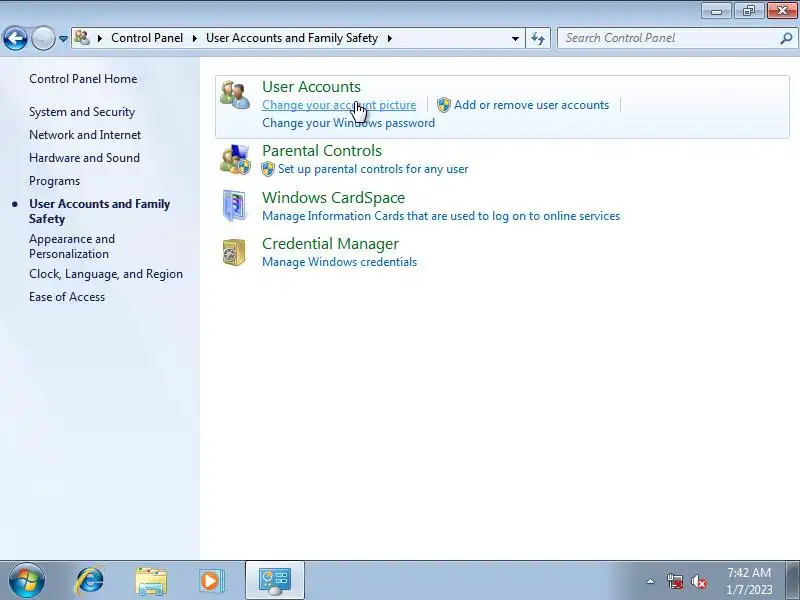Open the User Accounts heading
Screen dimensions: 800x600
coord(311,87)
